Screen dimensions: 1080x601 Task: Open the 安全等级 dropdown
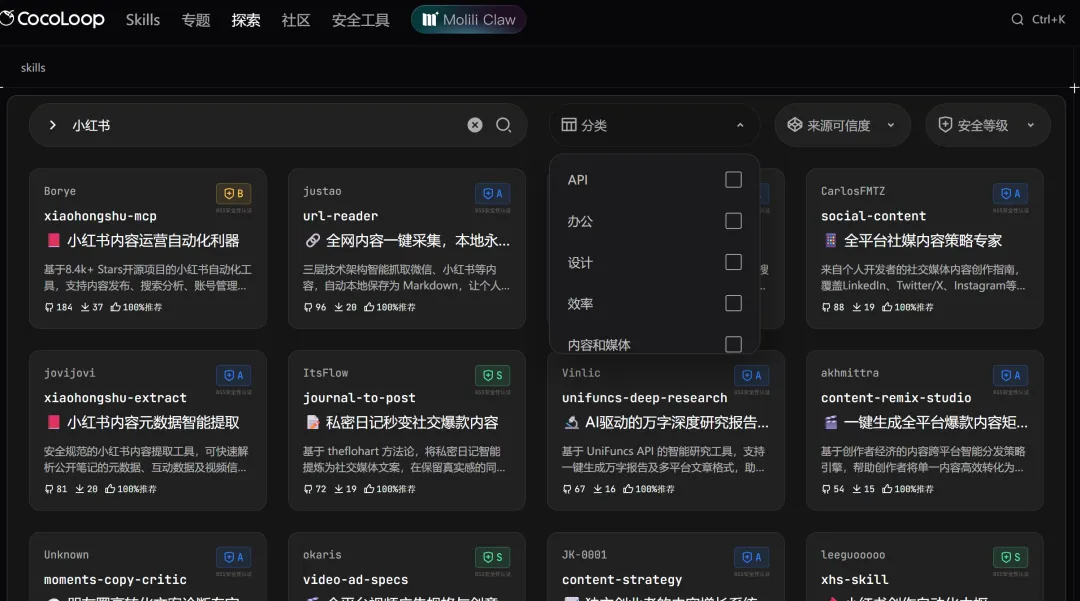987,125
